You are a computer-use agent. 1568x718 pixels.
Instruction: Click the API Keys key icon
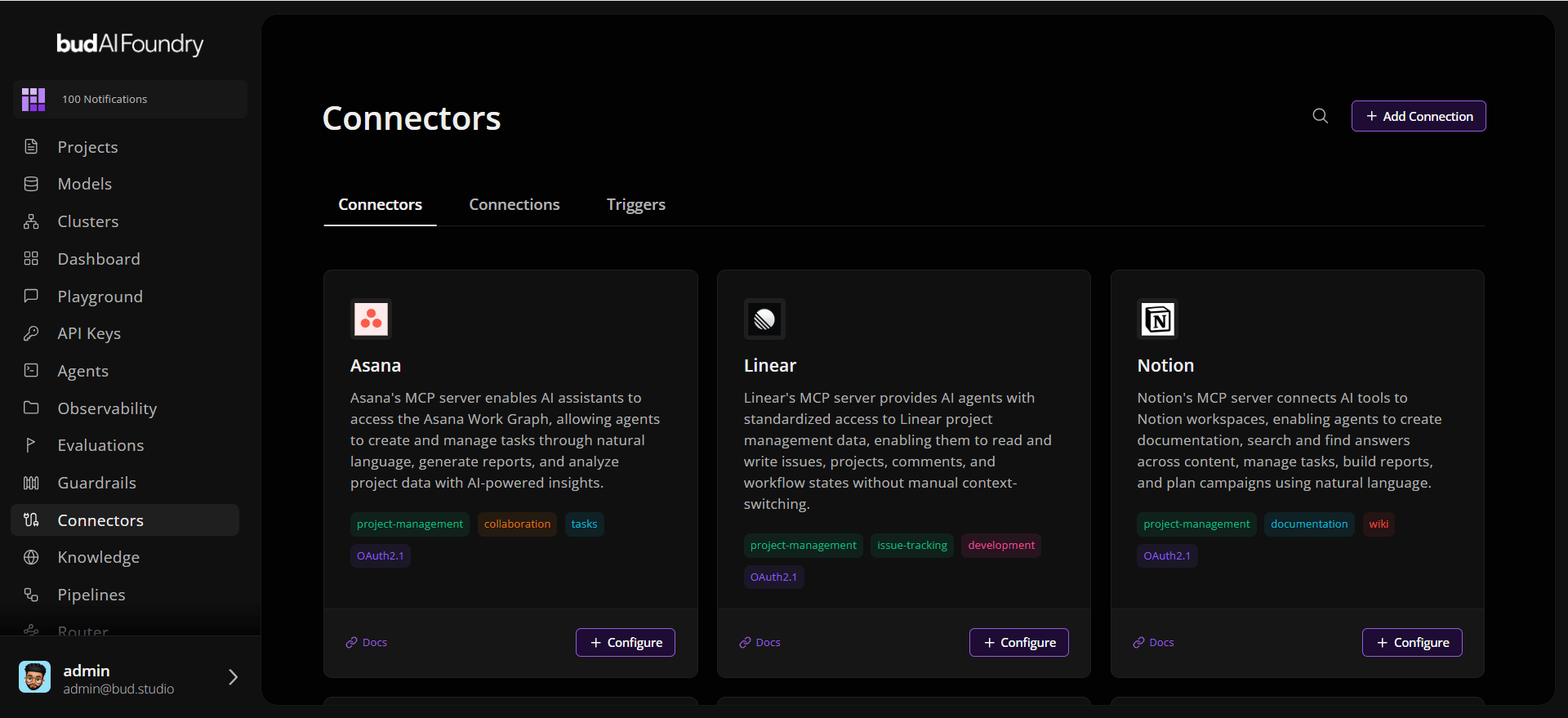[31, 333]
